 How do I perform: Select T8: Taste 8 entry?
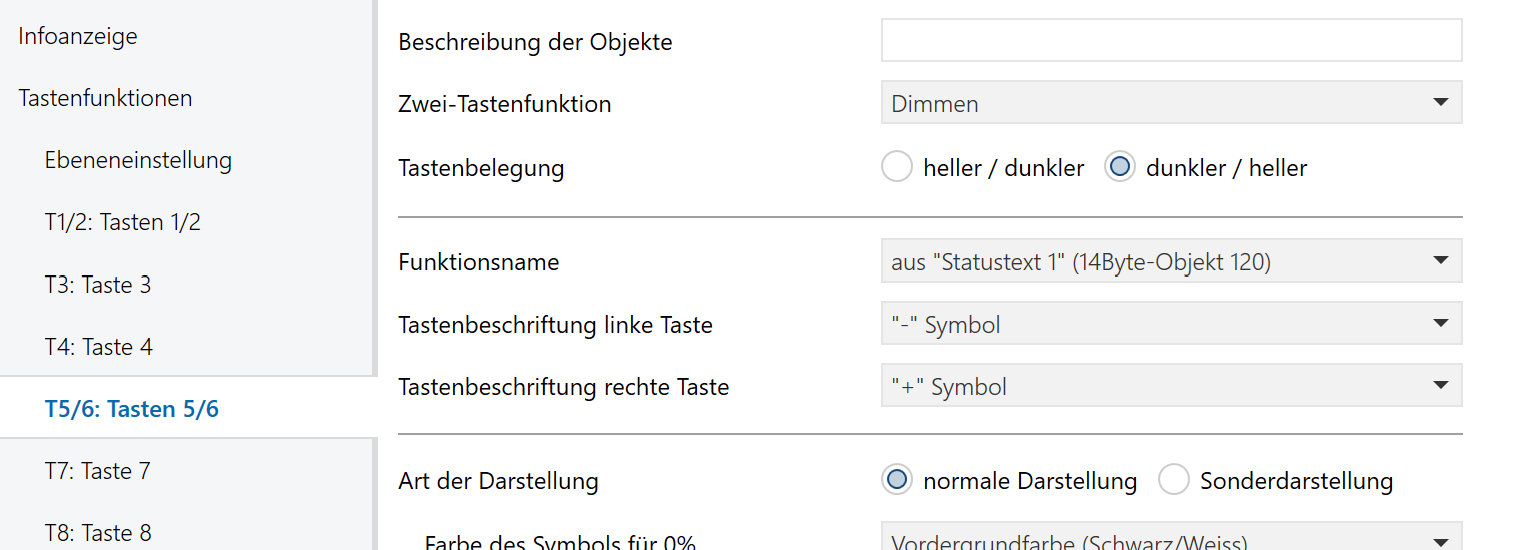tap(98, 533)
